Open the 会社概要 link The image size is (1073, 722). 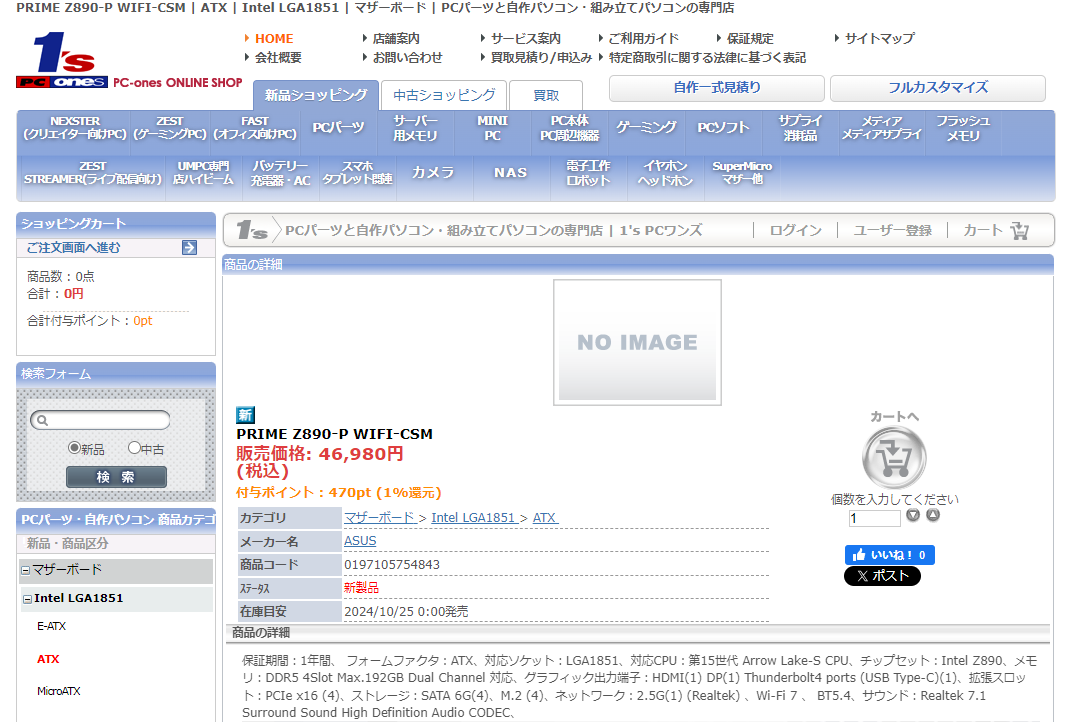pos(278,58)
